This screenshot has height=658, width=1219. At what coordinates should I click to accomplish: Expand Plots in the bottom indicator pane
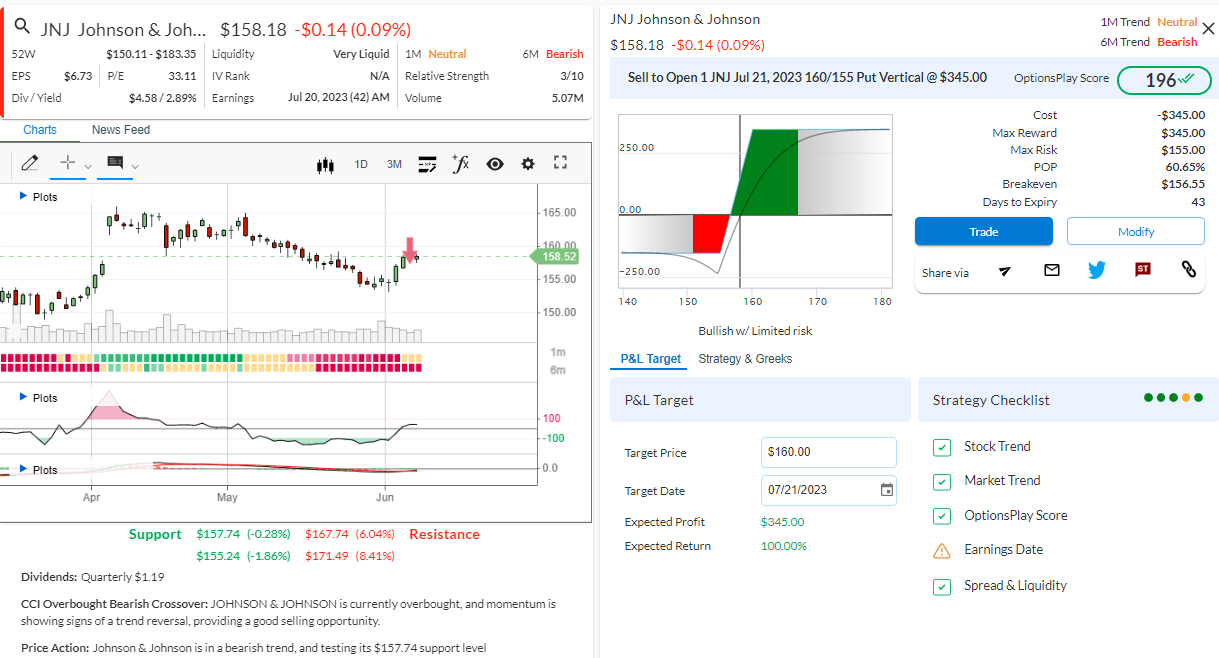point(39,470)
